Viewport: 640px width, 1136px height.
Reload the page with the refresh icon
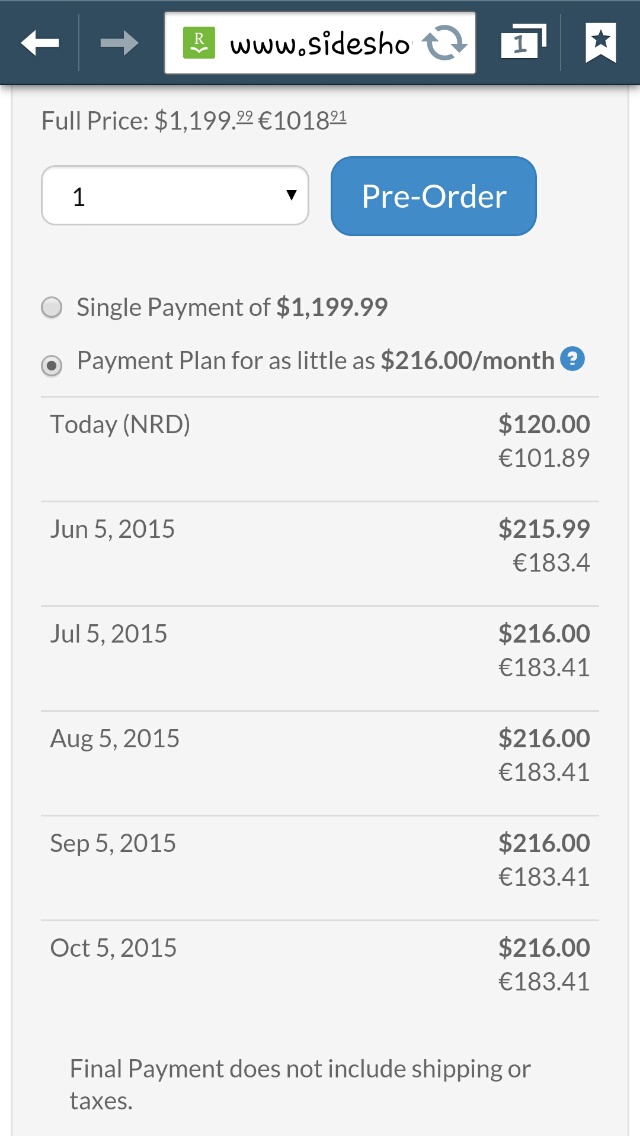click(441, 43)
